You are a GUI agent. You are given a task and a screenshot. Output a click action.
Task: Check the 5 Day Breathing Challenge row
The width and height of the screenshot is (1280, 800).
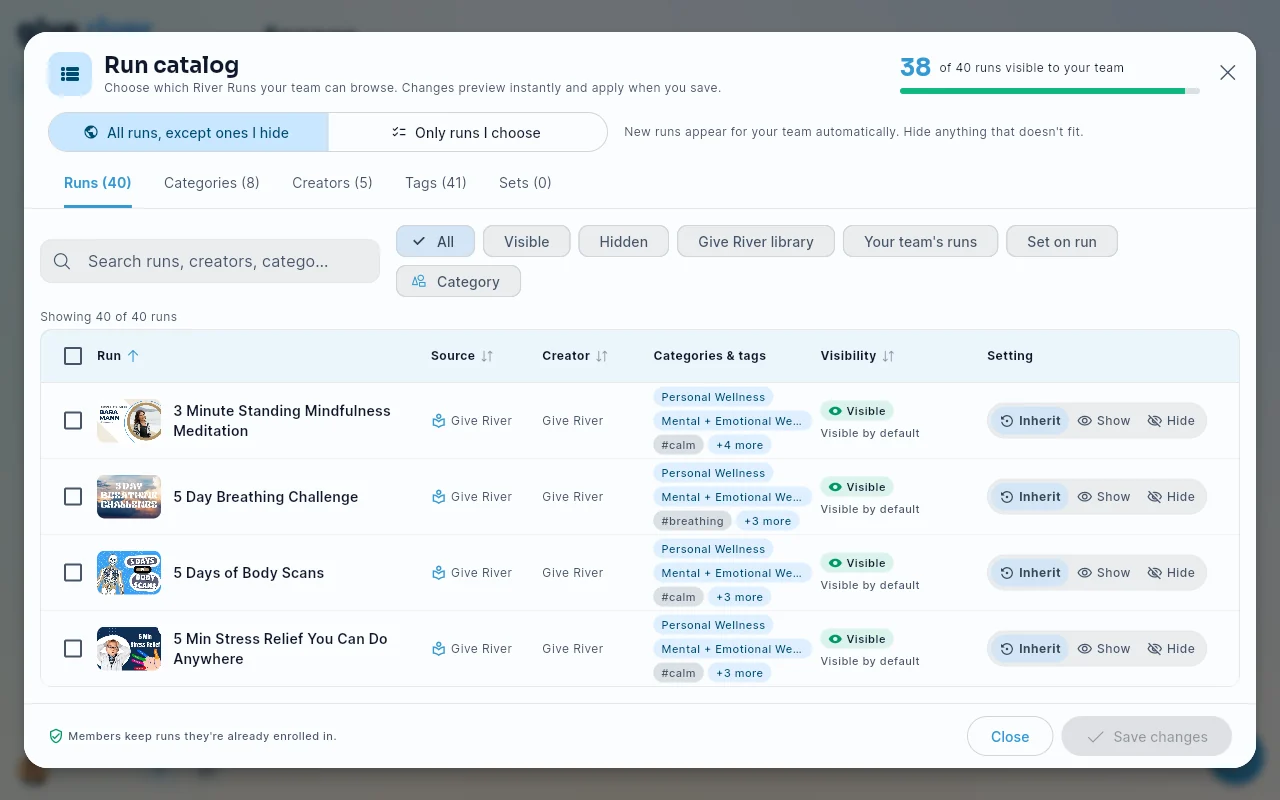click(x=73, y=497)
